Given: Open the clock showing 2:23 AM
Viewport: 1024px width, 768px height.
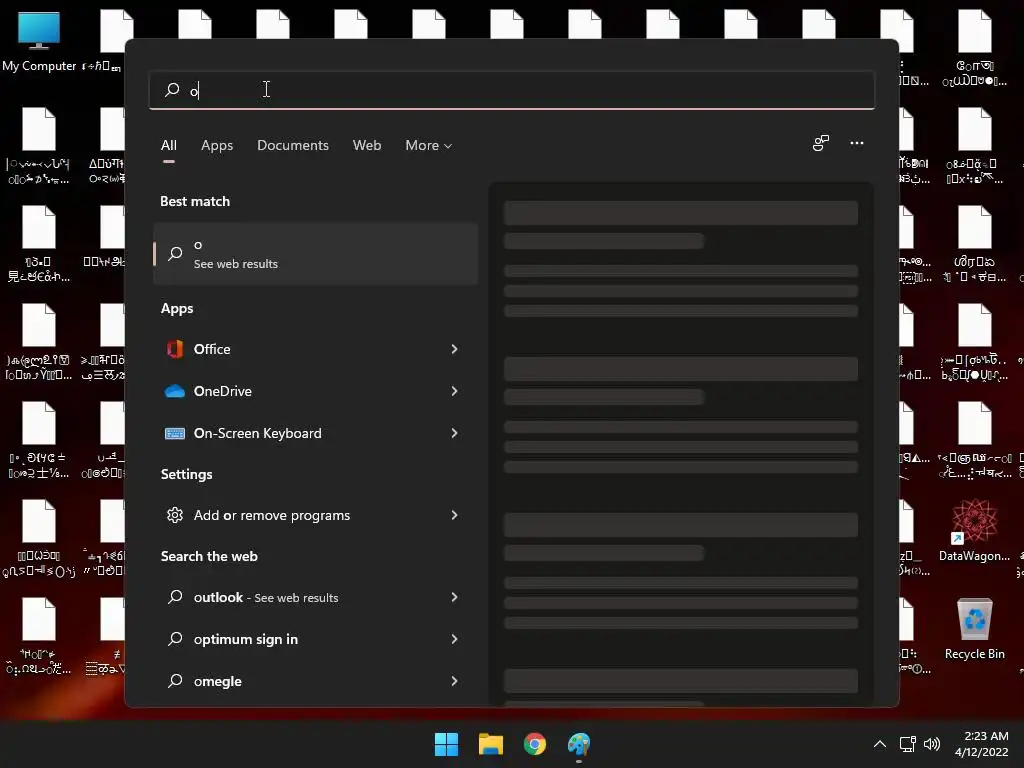Looking at the screenshot, I should point(982,744).
